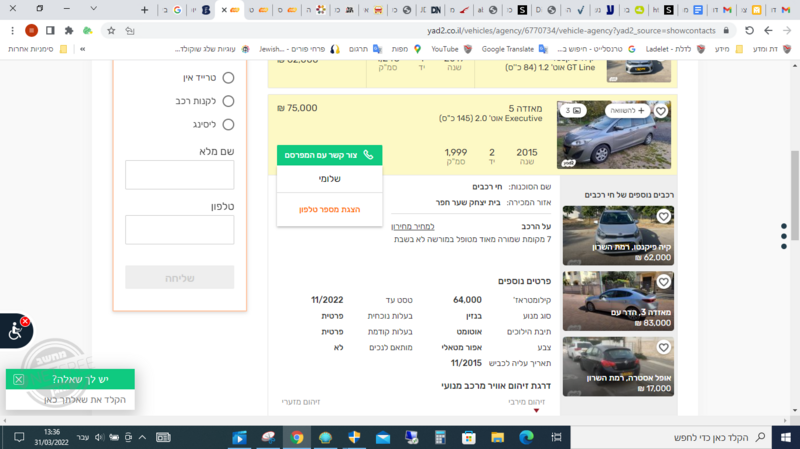Viewport: 800px width, 449px height.
Task: Show phone number (הצגת מספר טלפון)
Action: (x=330, y=210)
